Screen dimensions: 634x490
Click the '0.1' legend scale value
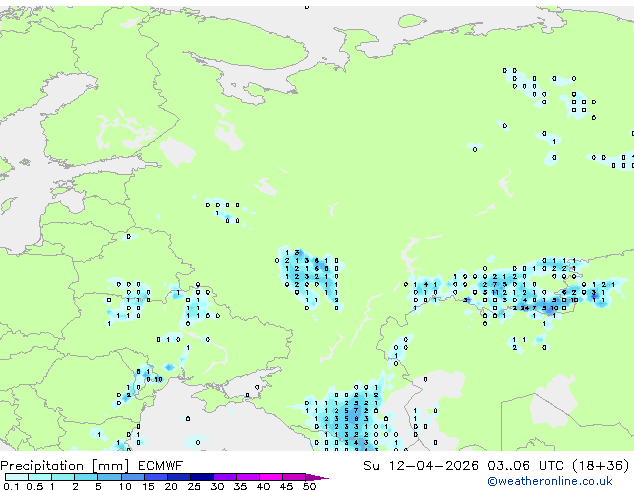[x=11, y=486]
